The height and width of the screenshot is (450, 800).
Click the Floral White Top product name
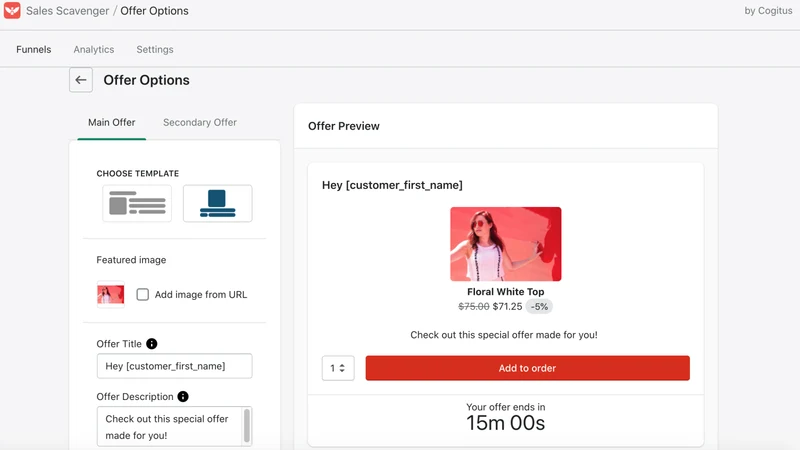[506, 292]
